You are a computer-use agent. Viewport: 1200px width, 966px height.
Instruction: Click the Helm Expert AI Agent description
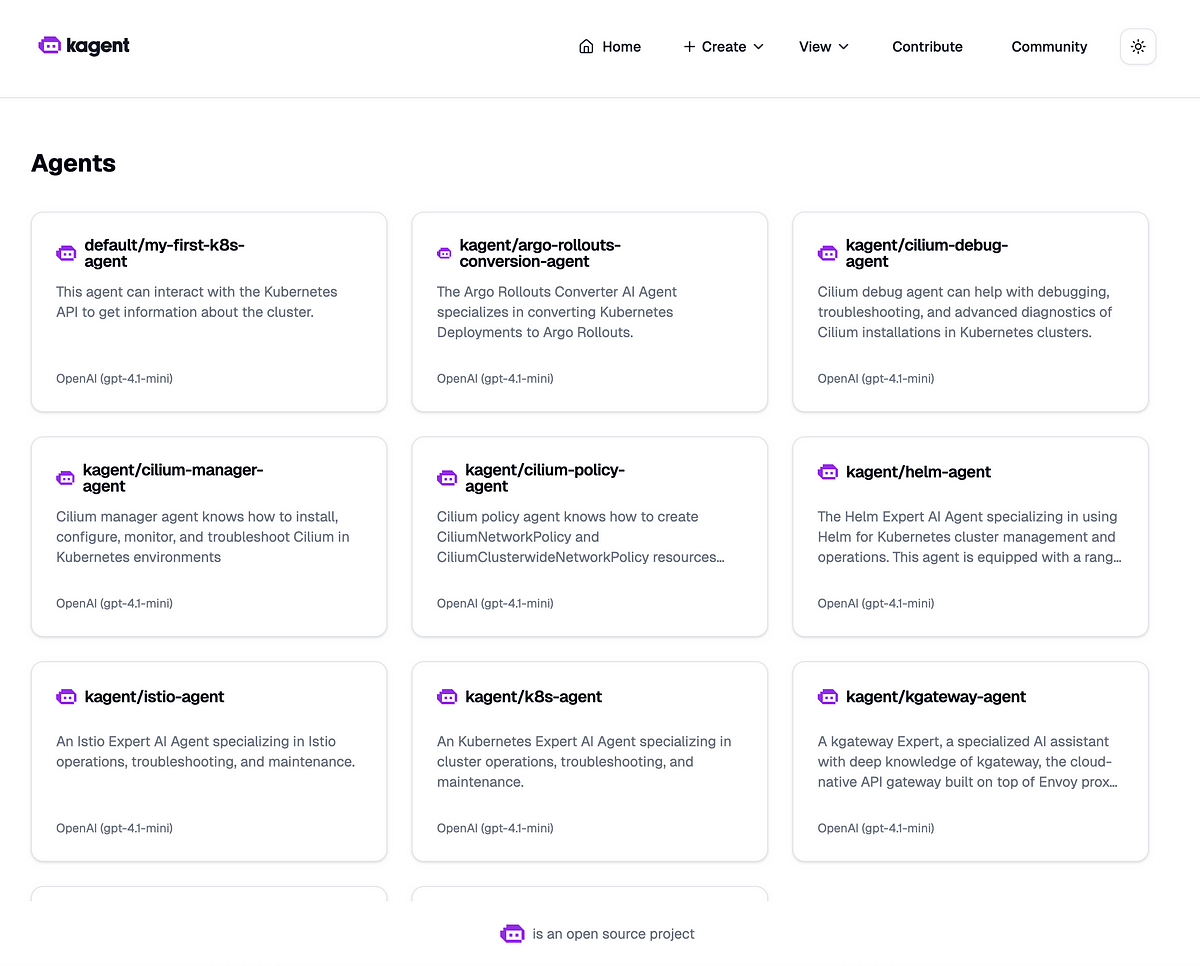click(x=970, y=537)
